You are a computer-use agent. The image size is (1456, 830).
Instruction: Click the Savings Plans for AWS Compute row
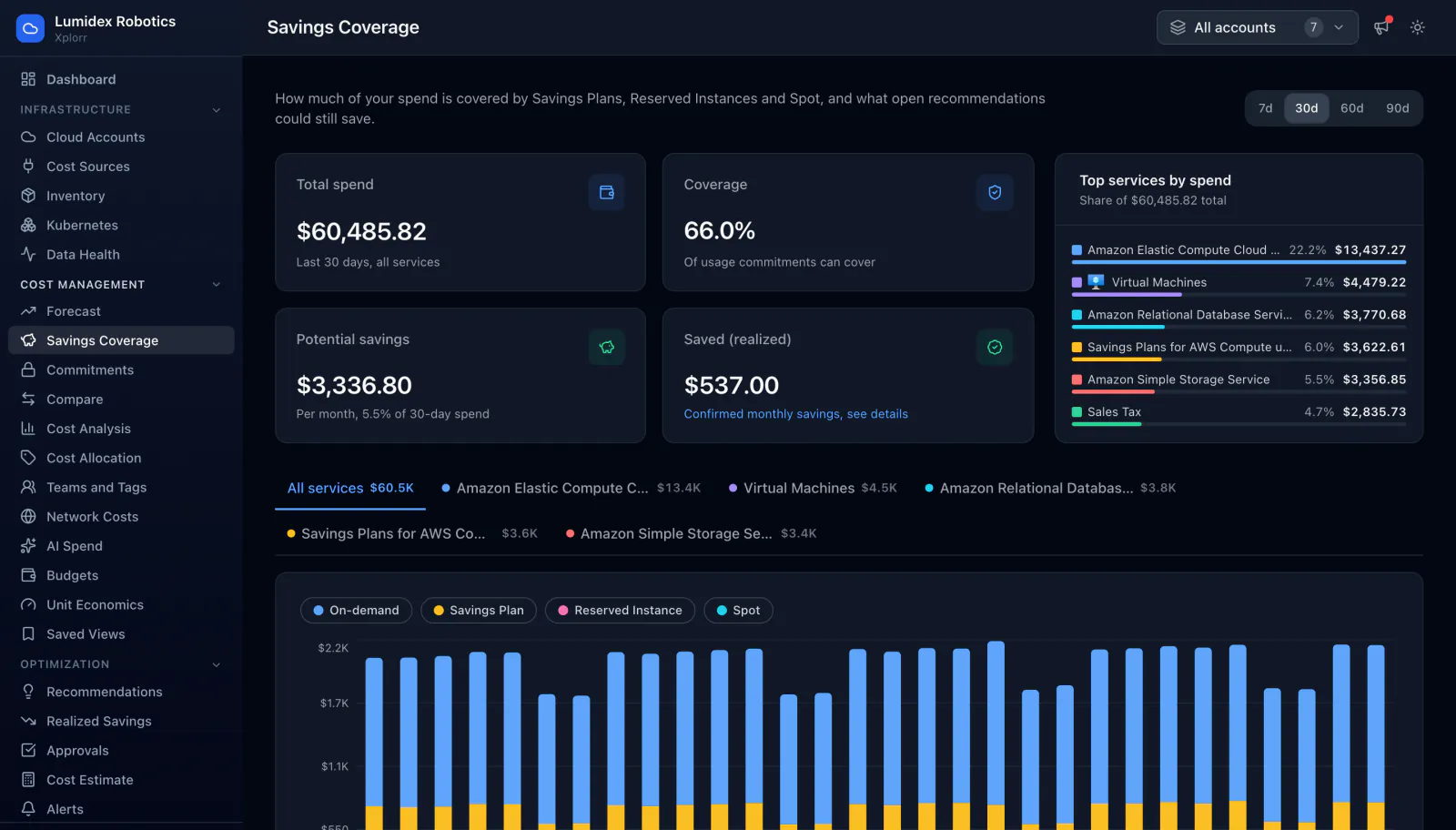[x=1239, y=350]
